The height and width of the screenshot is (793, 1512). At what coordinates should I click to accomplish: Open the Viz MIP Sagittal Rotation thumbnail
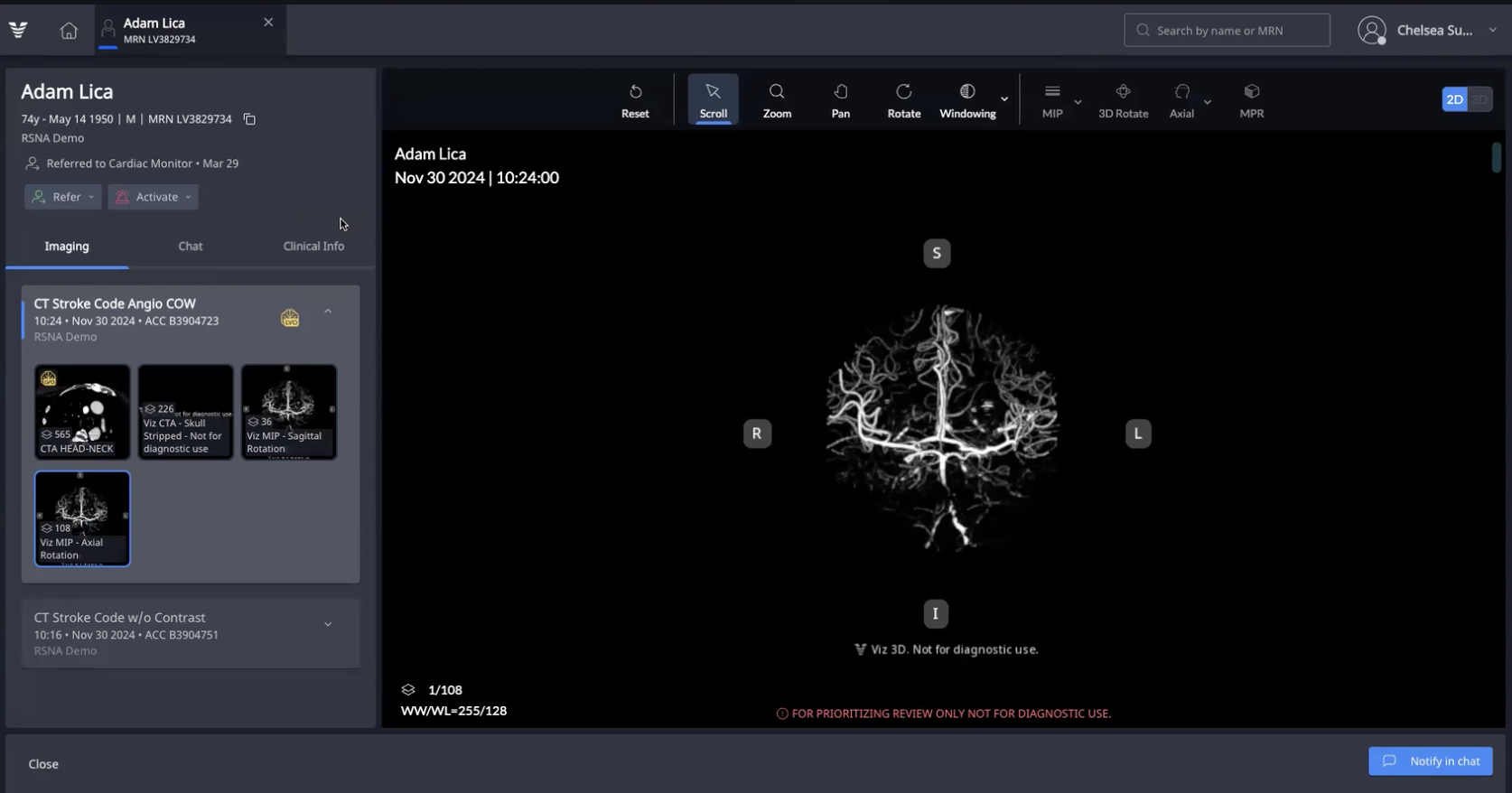click(x=289, y=412)
